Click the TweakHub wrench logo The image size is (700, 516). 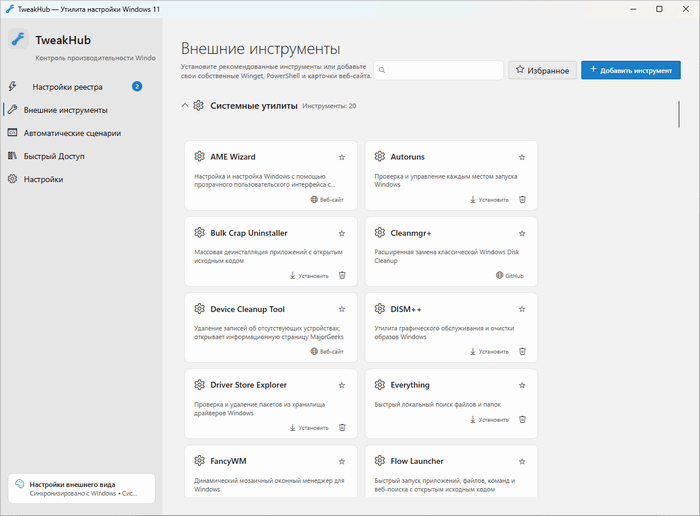pos(18,39)
